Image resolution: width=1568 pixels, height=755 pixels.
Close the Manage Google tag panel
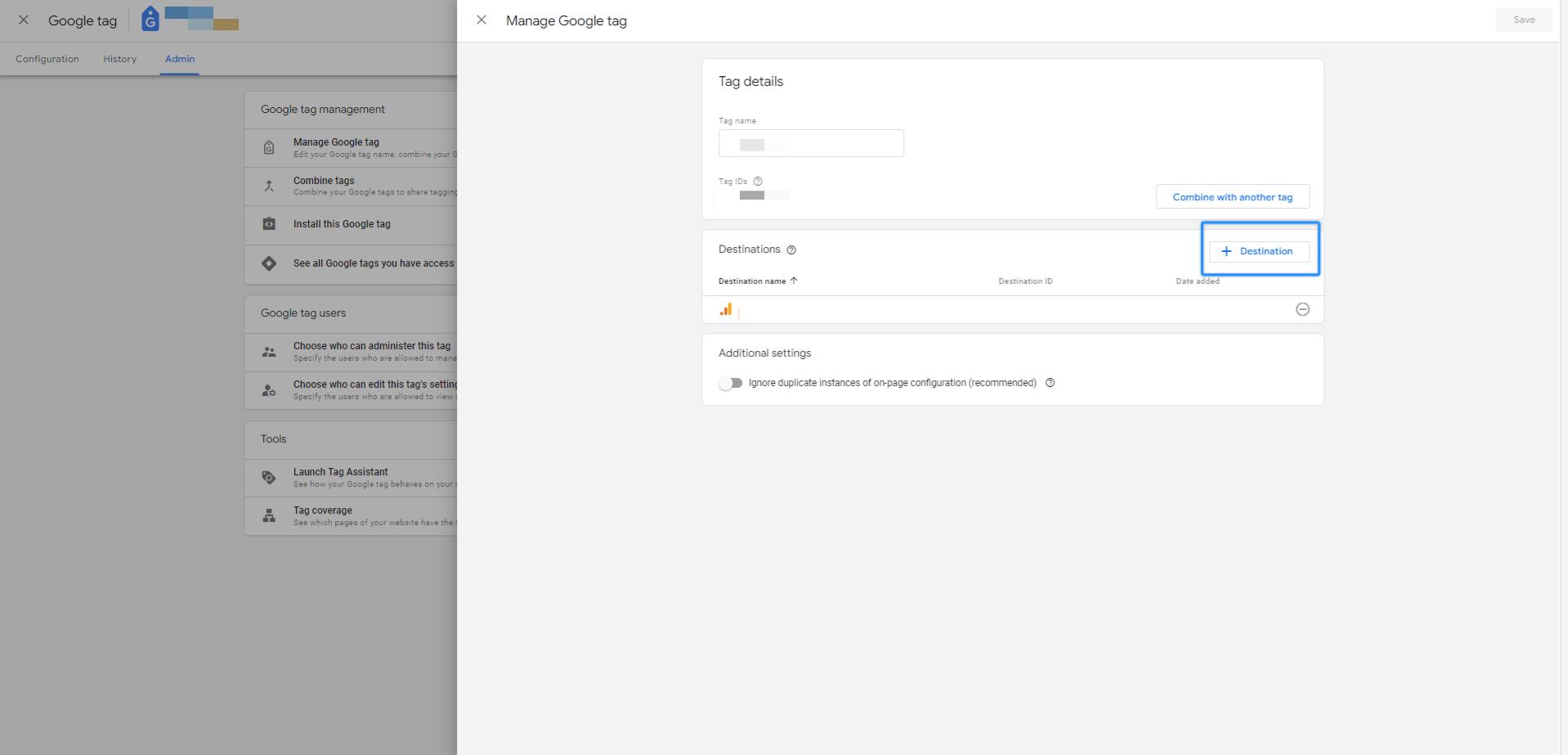coord(482,20)
